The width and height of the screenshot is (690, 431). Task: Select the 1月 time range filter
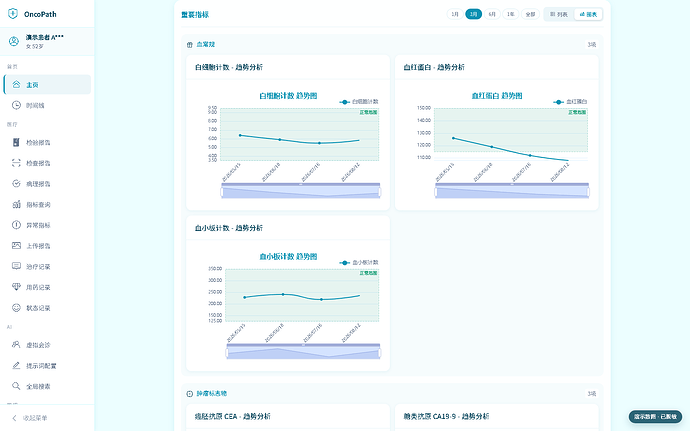[x=455, y=14]
